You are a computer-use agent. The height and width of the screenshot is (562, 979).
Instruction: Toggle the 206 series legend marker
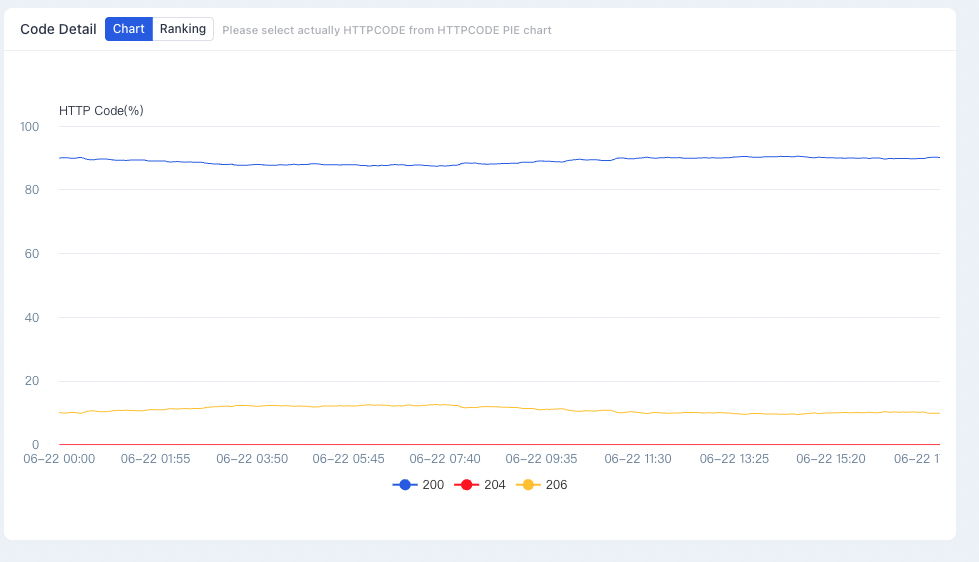(x=528, y=485)
